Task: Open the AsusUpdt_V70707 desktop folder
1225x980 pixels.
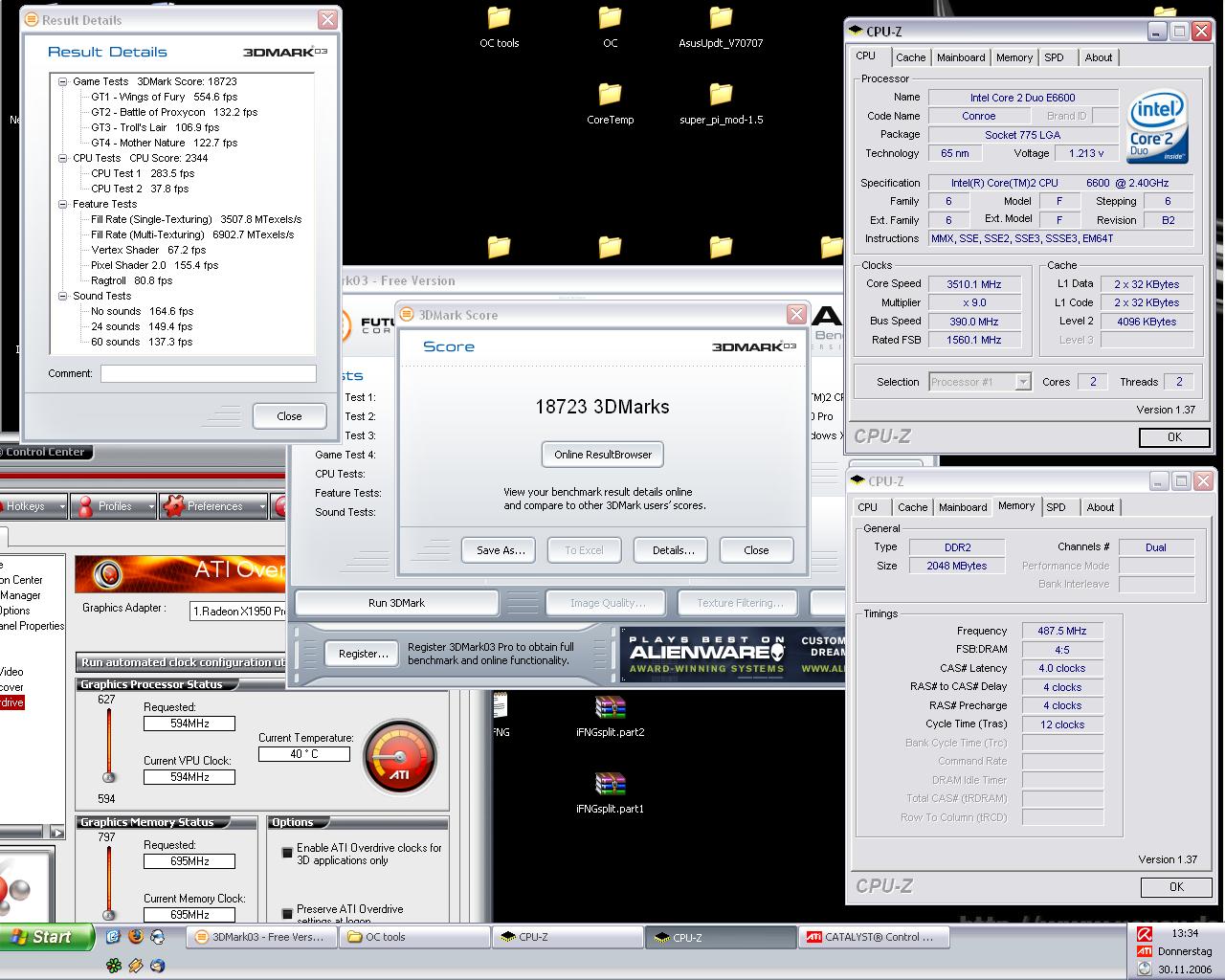Action: pyautogui.click(x=721, y=26)
